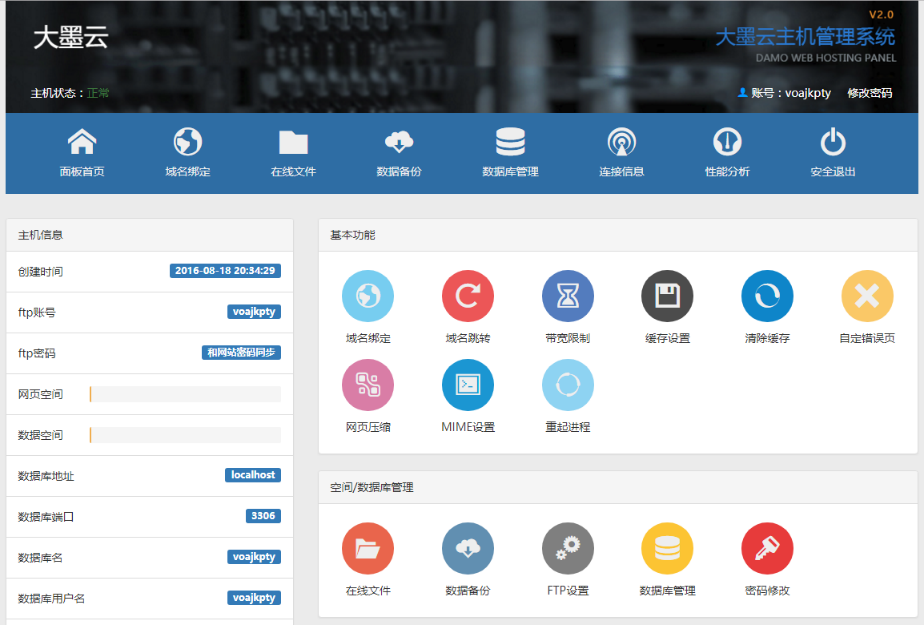Open the yellow 自定错误页 X icon
The image size is (924, 625).
coord(867,296)
